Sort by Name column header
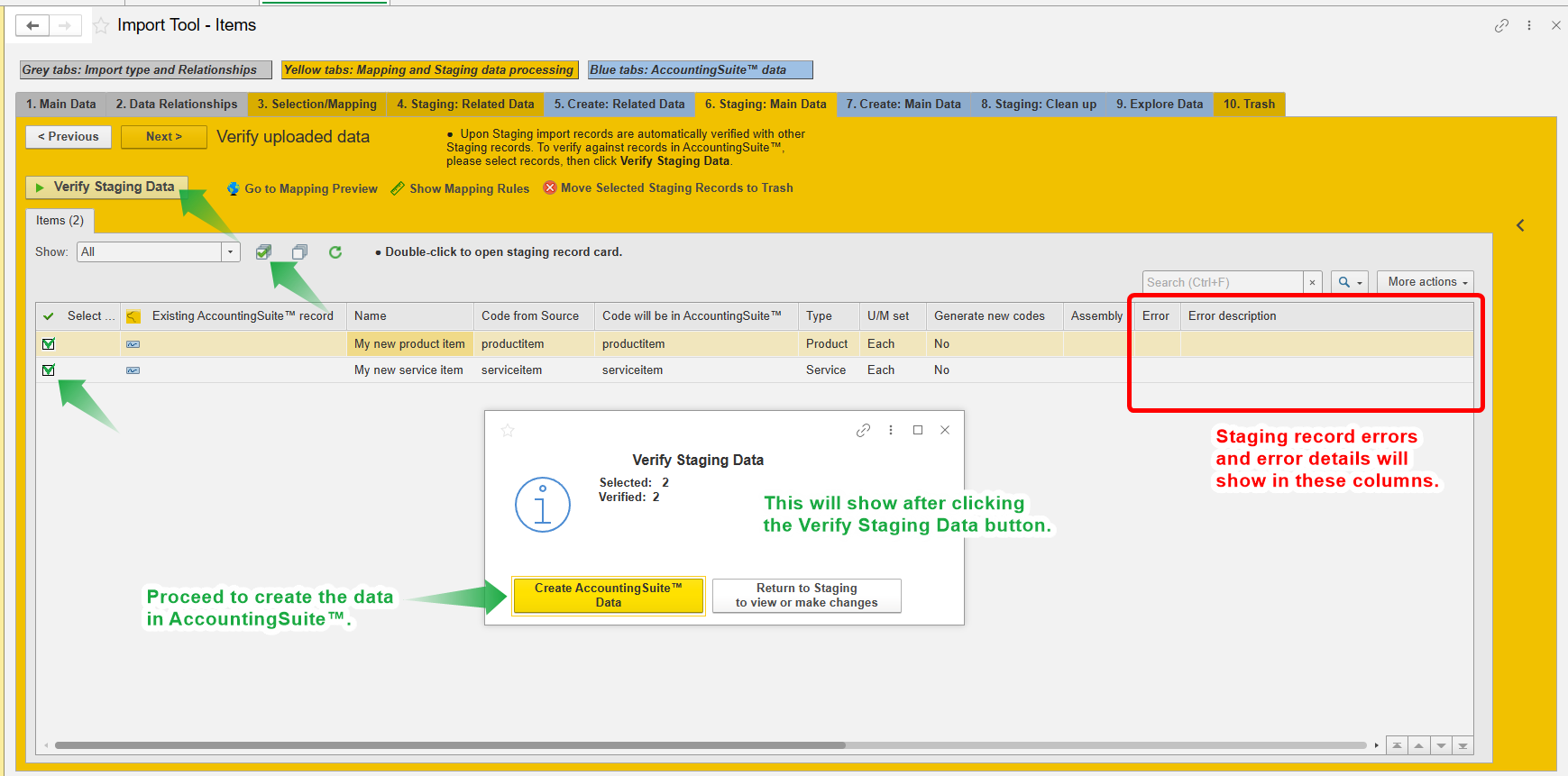 pos(409,316)
